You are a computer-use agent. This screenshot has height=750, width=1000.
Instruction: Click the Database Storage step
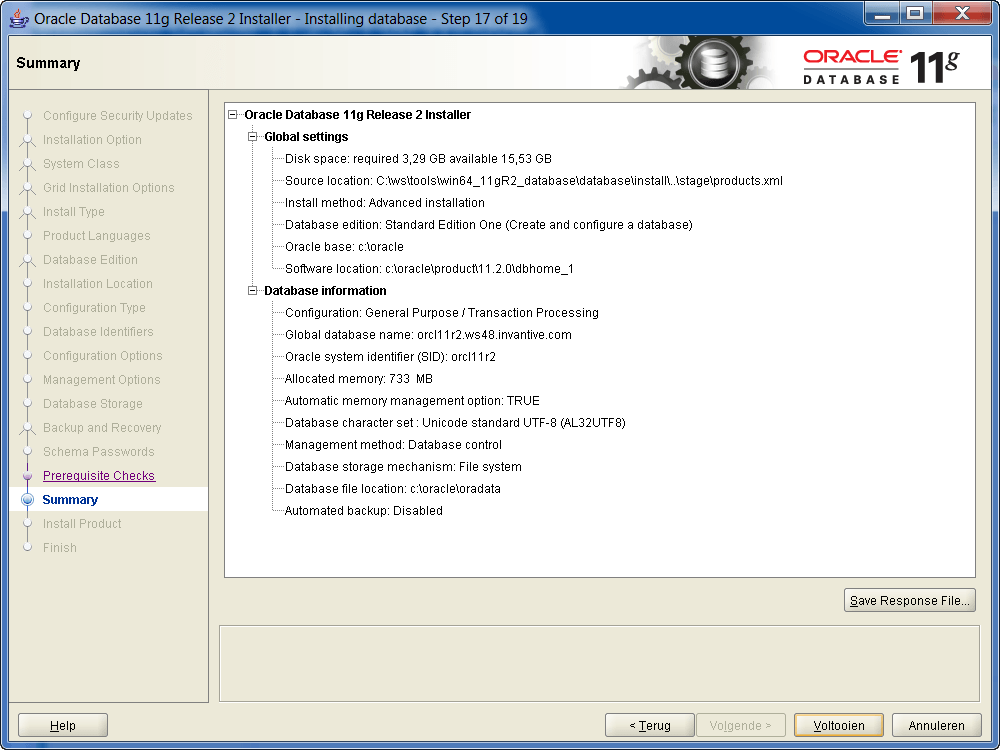(92, 404)
